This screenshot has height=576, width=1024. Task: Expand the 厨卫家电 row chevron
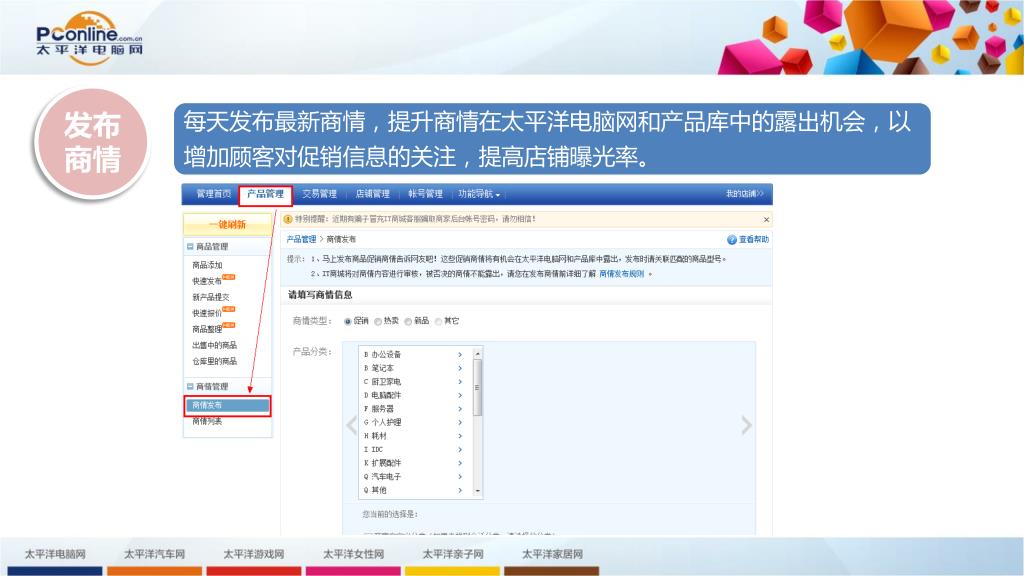pyautogui.click(x=460, y=382)
